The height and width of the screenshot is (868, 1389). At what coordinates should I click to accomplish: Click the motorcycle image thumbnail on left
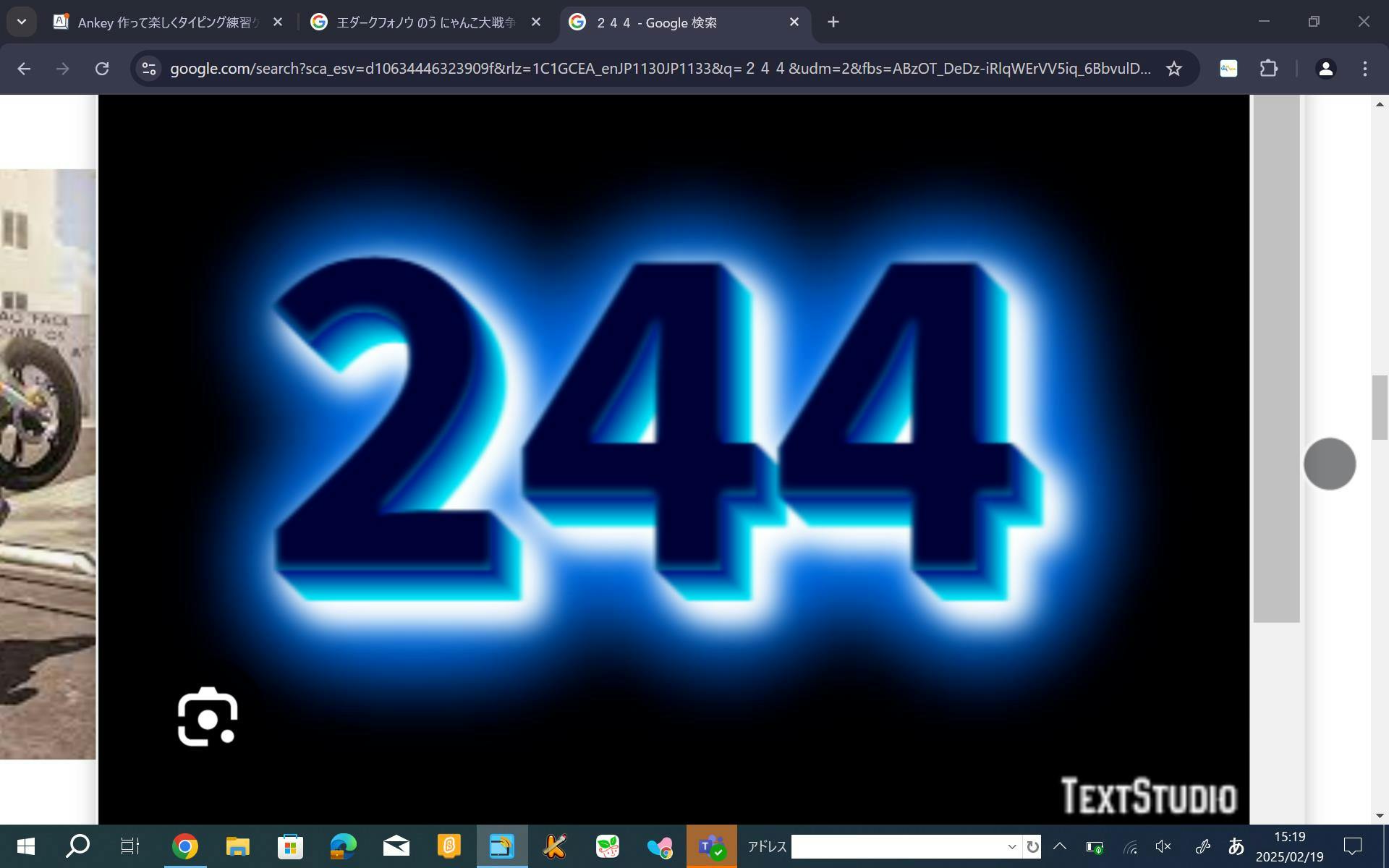tap(48, 464)
